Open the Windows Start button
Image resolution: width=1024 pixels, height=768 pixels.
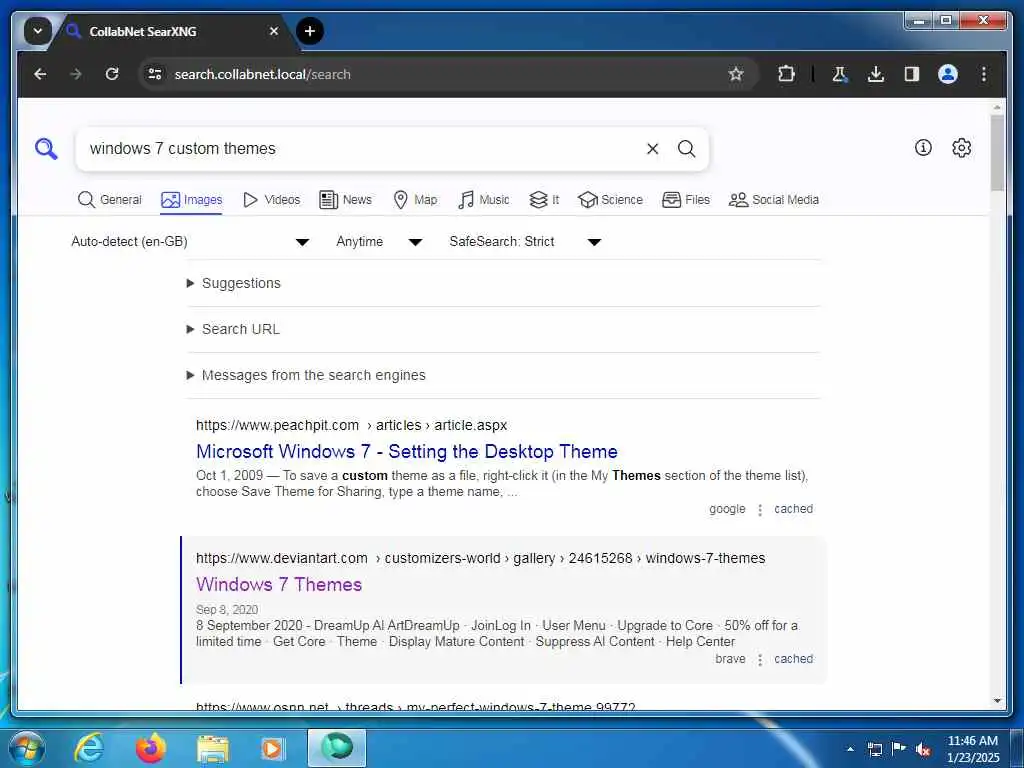coord(27,748)
